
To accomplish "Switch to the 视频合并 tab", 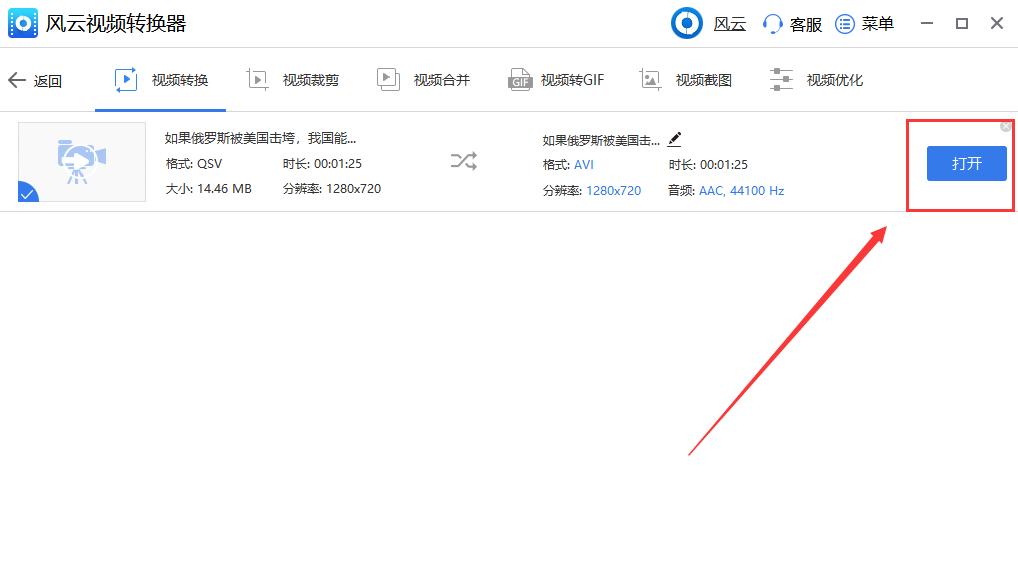I will point(423,80).
